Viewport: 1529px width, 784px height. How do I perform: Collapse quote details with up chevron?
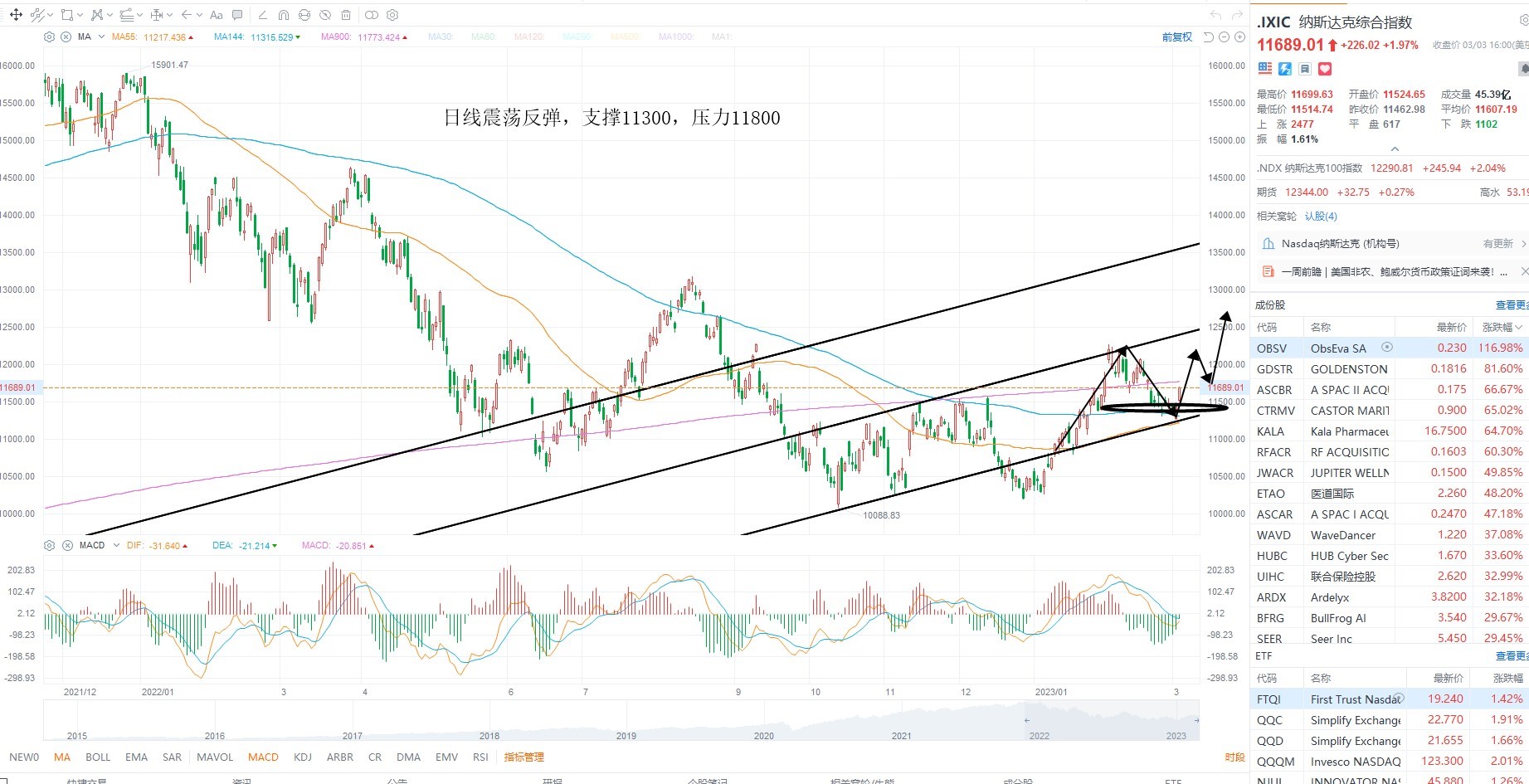point(1395,149)
